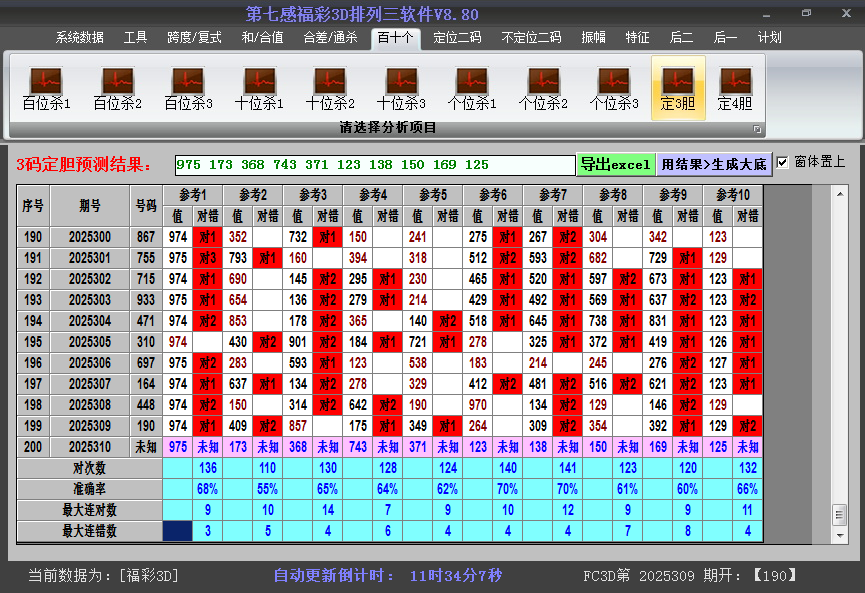Open the 定位二码 tab
This screenshot has height=593, width=865.
click(457, 37)
